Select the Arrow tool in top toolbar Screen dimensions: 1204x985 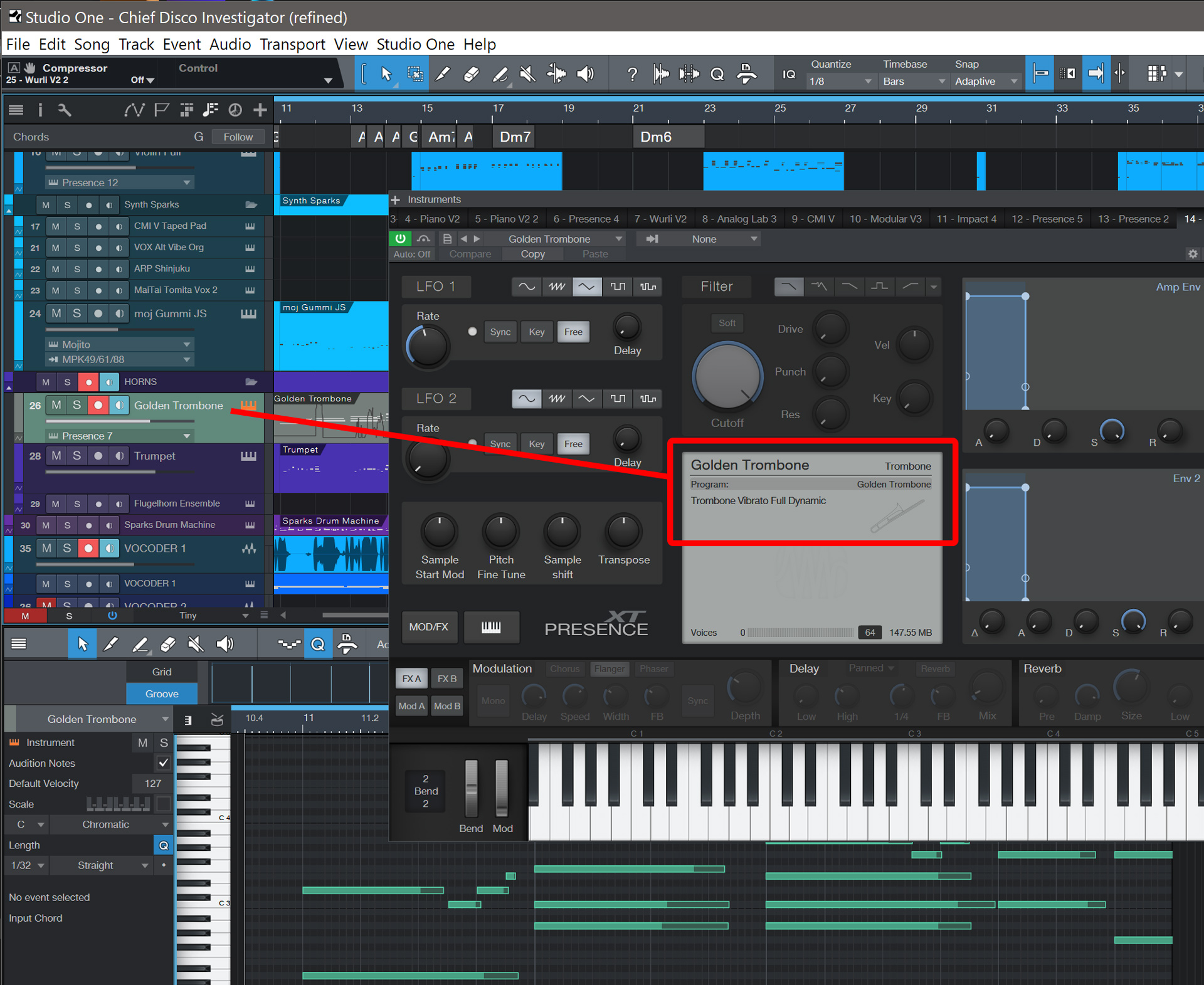pyautogui.click(x=386, y=74)
